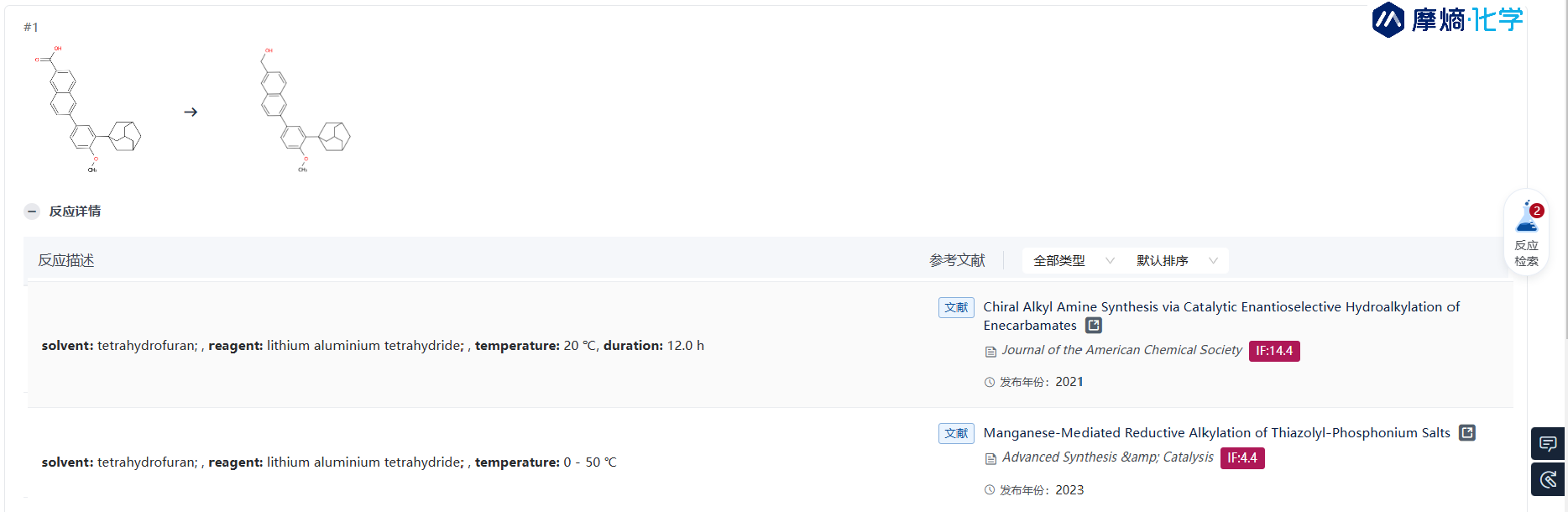Click the back-to-top icon on the right edge

[x=1548, y=479]
